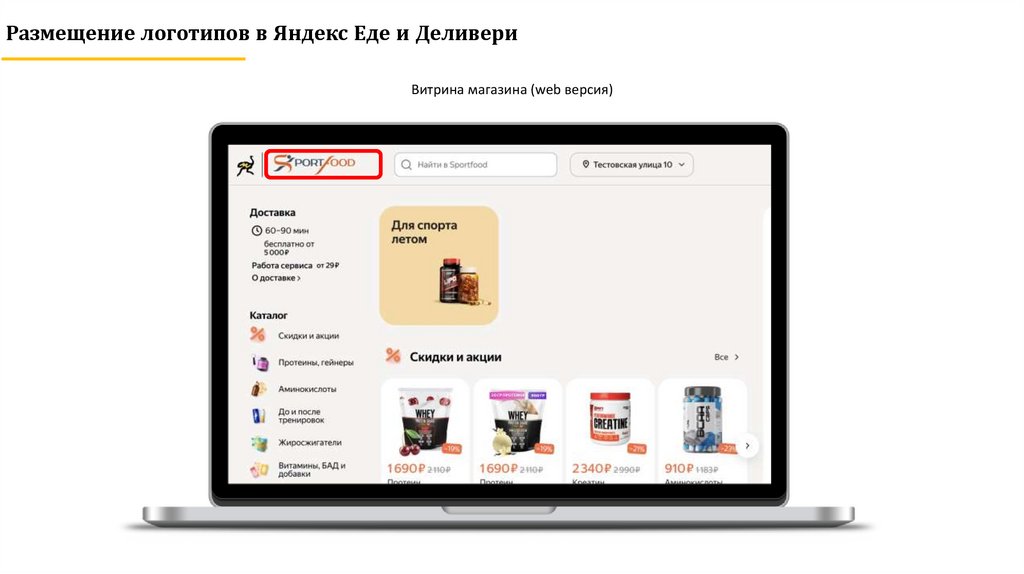This screenshot has height=574, width=1024.
Task: Open the BCAA product card for 910₽
Action: tap(702, 431)
